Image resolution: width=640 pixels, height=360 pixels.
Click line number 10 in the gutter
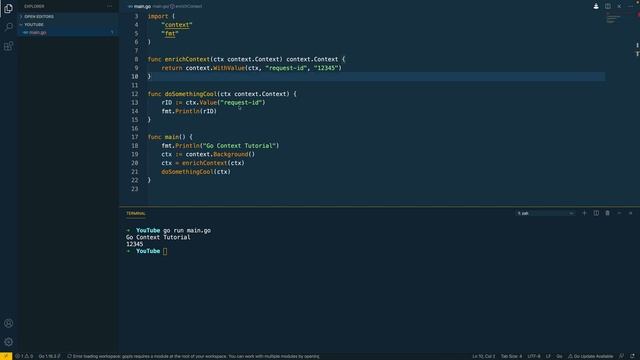tap(135, 77)
